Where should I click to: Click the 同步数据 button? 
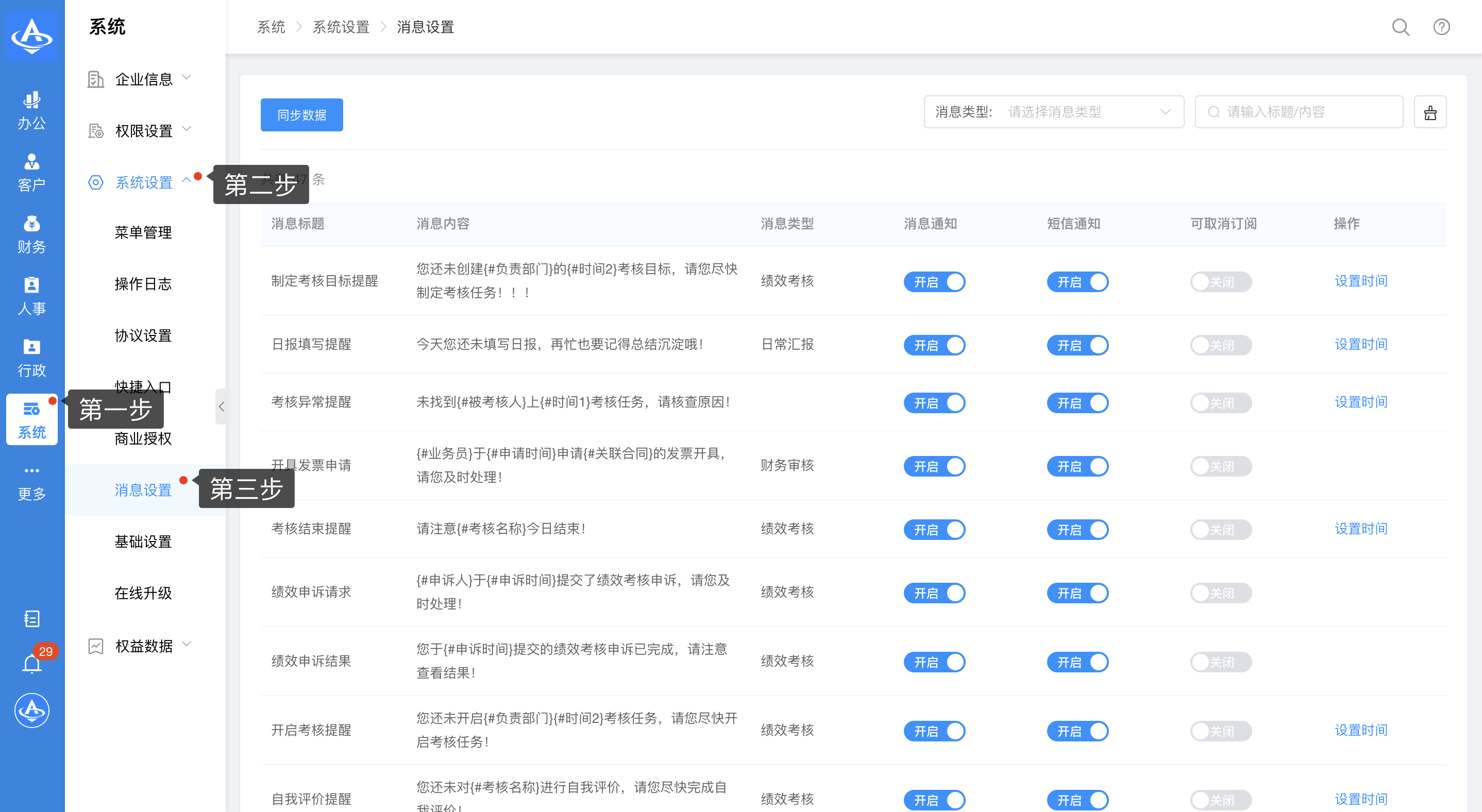click(x=301, y=115)
